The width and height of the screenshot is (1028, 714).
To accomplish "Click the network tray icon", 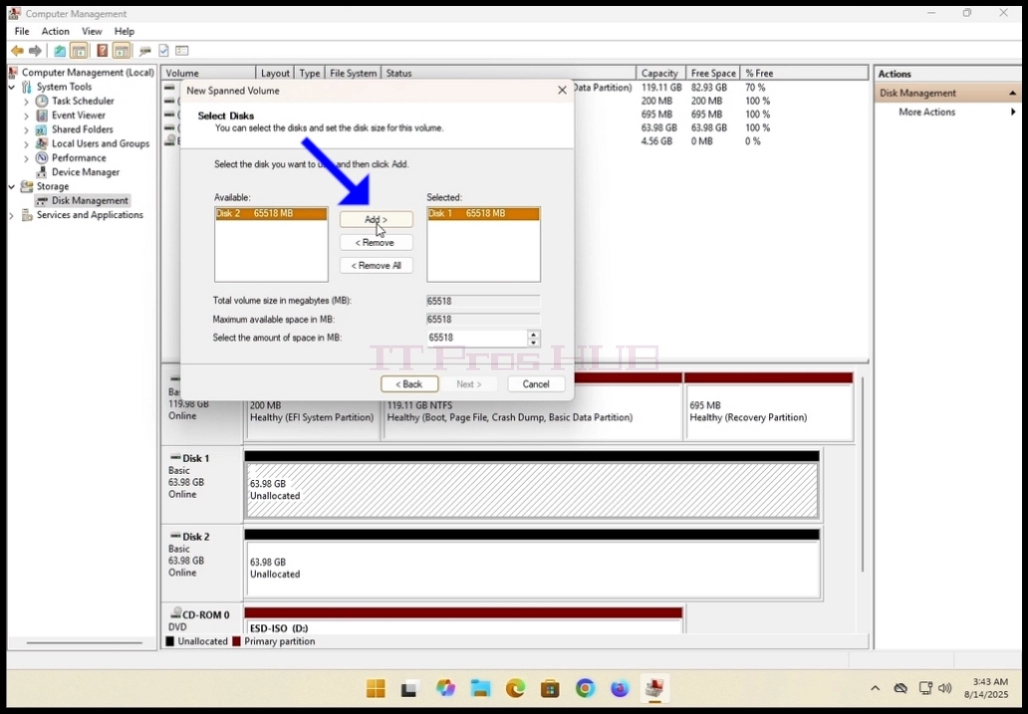I will point(925,688).
